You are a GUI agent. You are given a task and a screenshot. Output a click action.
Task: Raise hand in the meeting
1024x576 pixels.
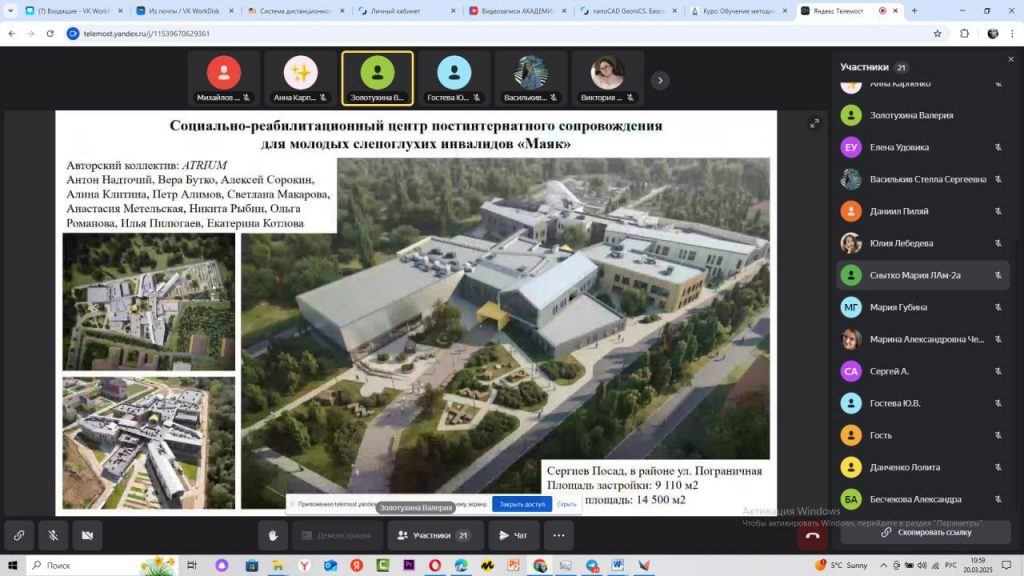pos(273,536)
